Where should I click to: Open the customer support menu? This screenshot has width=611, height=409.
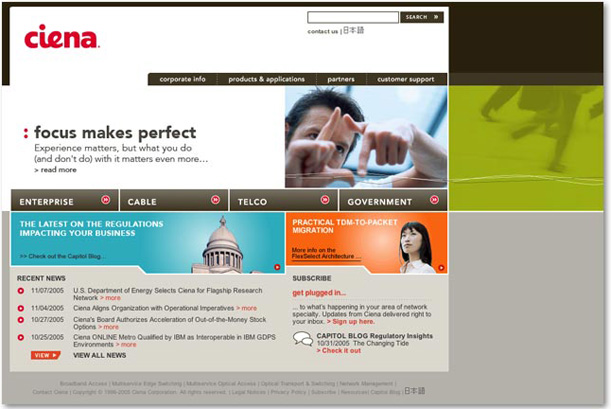406,79
